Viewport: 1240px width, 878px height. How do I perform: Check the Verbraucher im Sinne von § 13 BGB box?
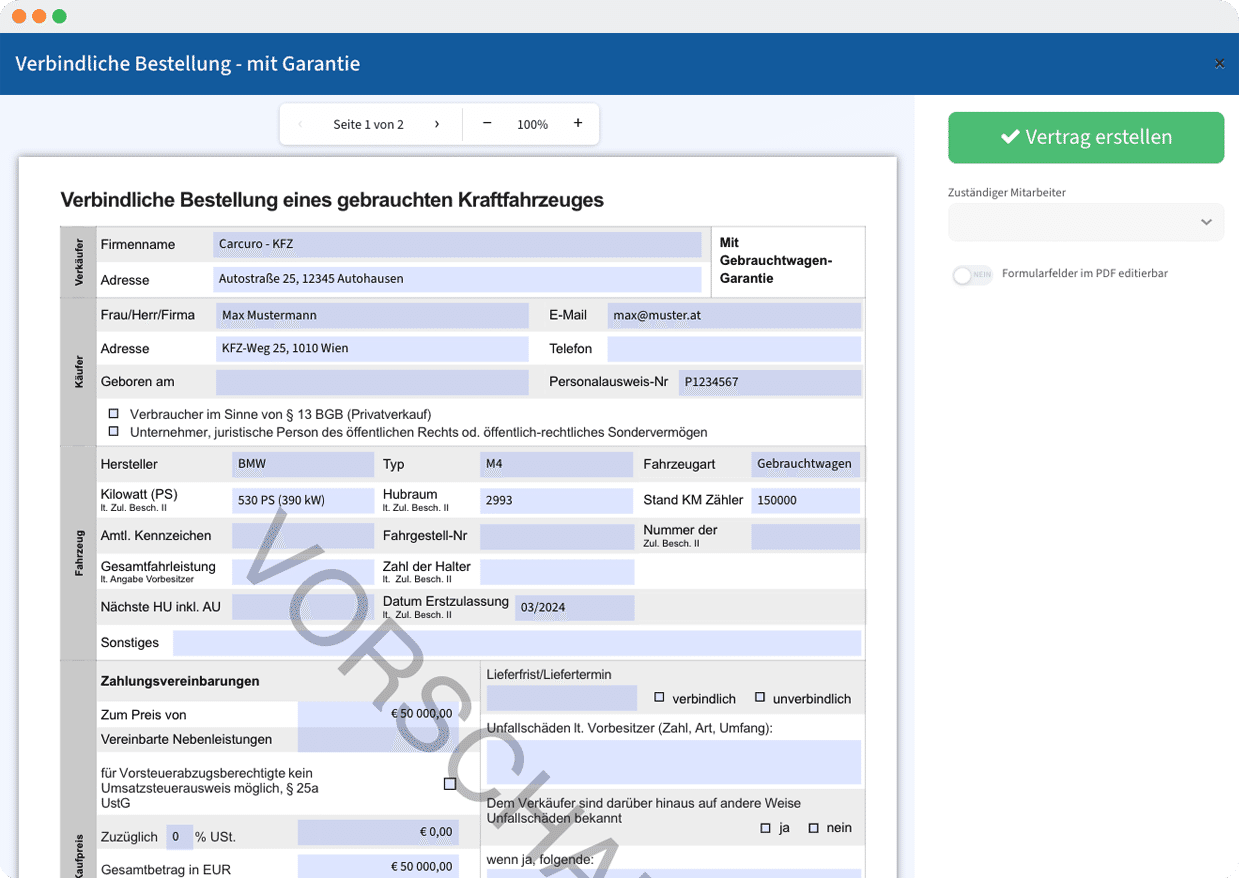click(114, 413)
